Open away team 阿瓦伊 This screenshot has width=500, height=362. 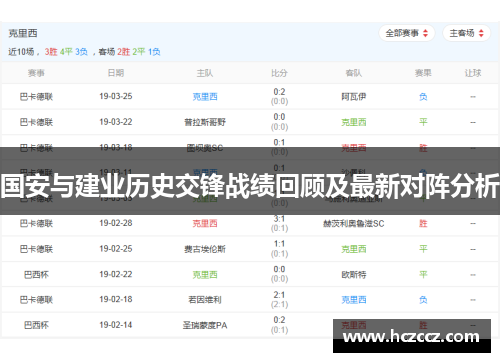[x=354, y=97]
